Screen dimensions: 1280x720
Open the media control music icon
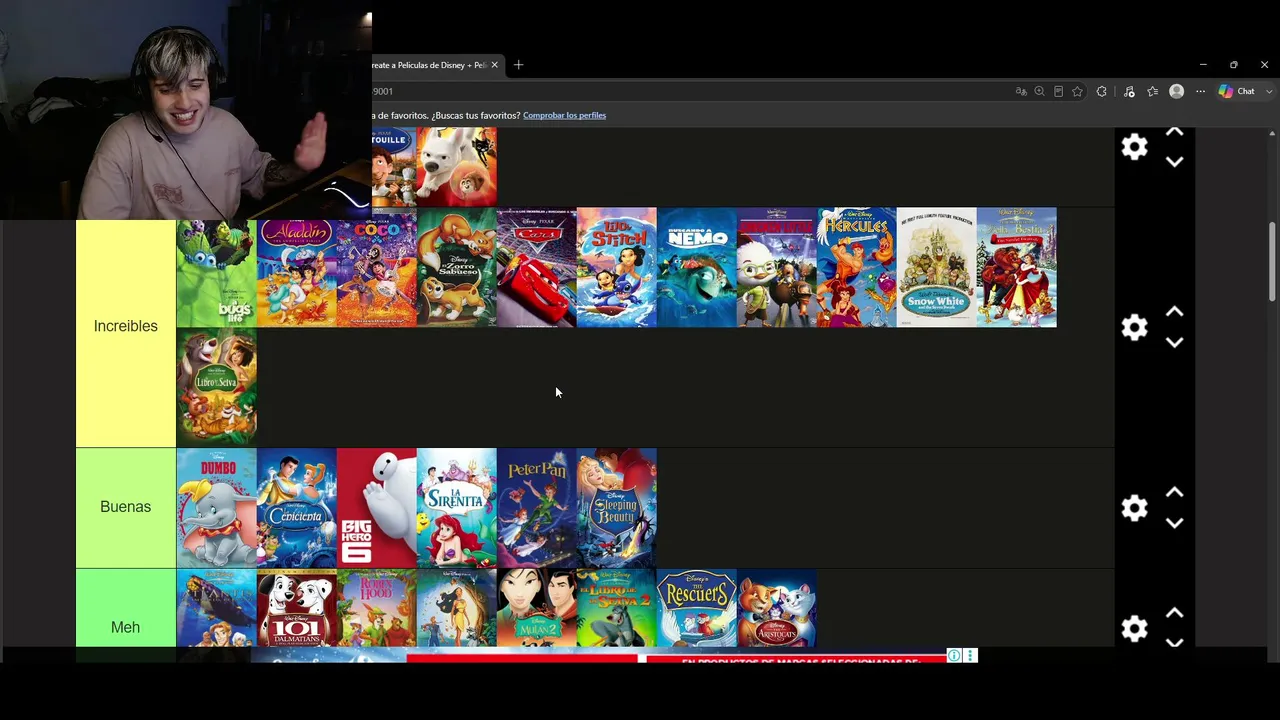pyautogui.click(x=1129, y=91)
